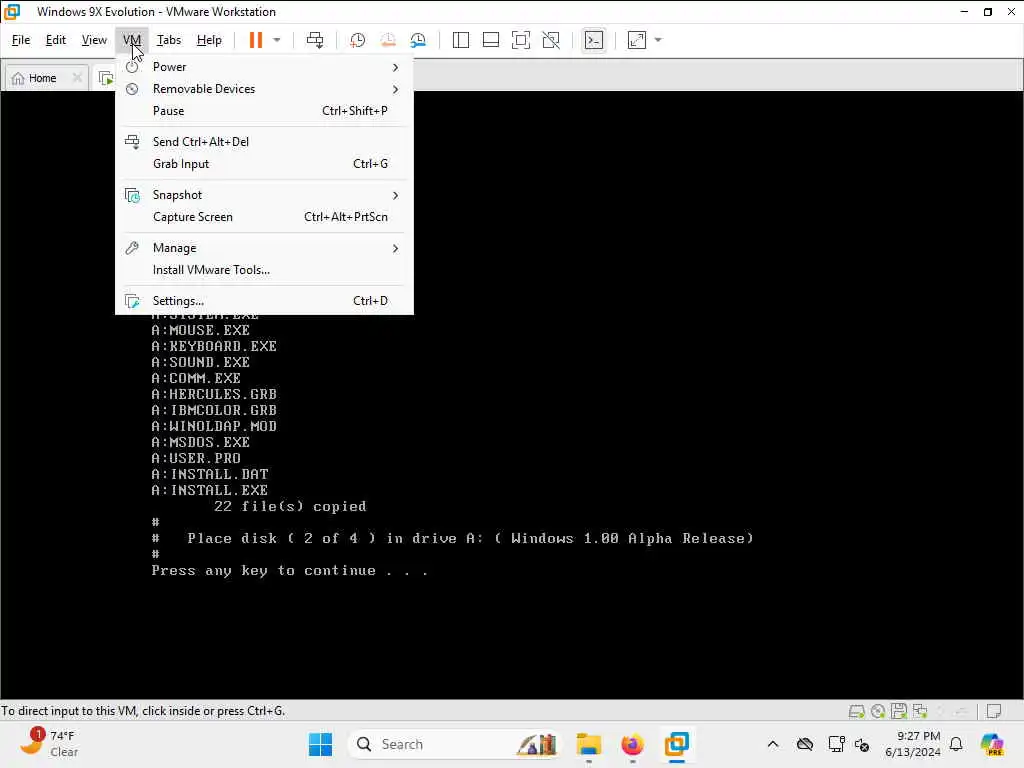
Task: Select Capture Screen from the menu
Action: click(x=264, y=217)
